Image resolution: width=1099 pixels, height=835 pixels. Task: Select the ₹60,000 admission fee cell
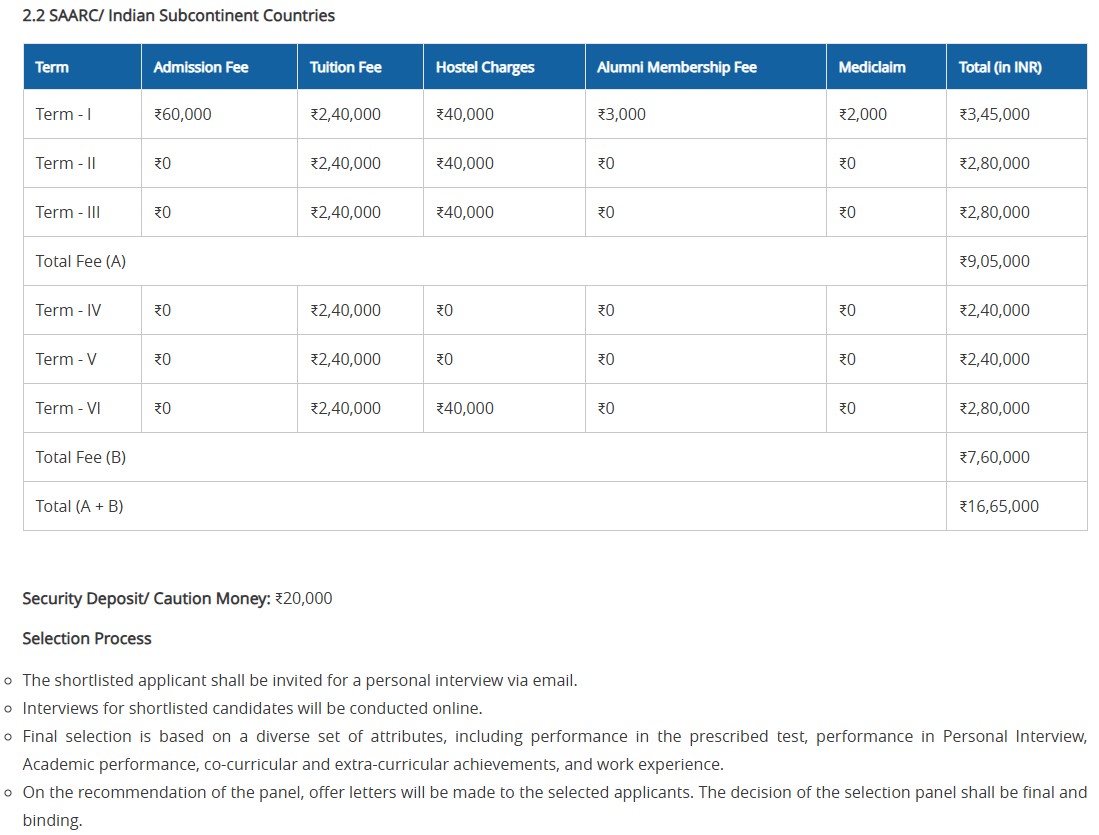tap(183, 114)
